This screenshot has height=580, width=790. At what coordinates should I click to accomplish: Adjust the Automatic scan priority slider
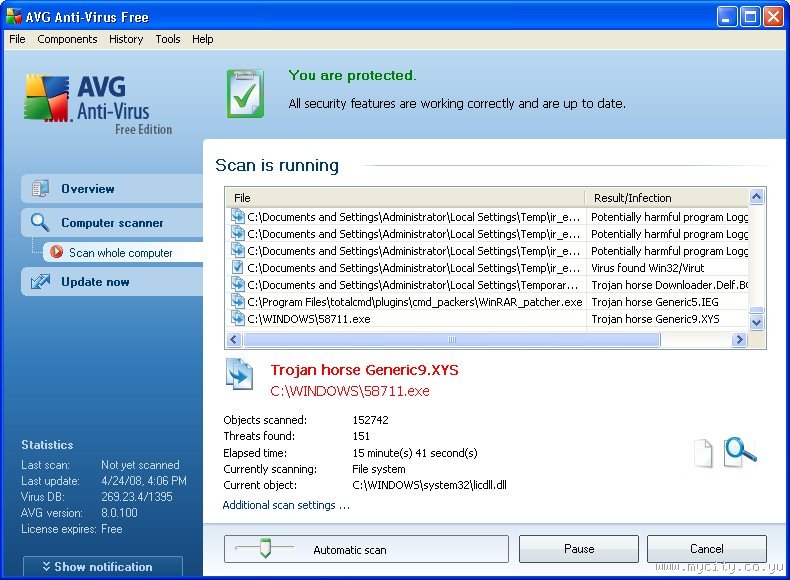click(265, 548)
